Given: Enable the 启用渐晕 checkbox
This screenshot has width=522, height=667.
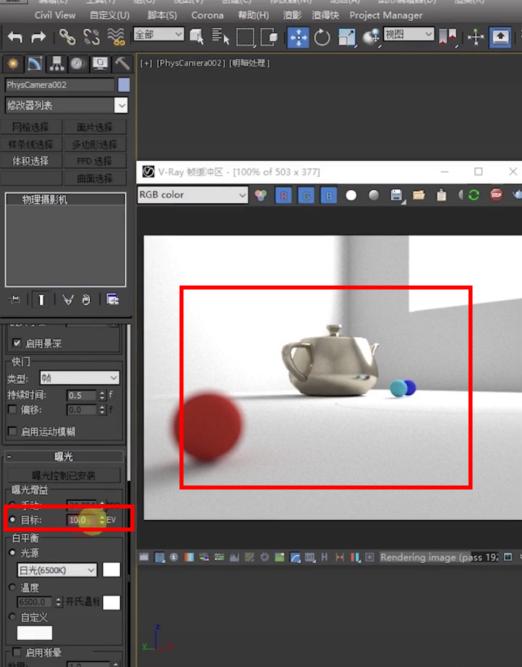Looking at the screenshot, I should pos(17,652).
